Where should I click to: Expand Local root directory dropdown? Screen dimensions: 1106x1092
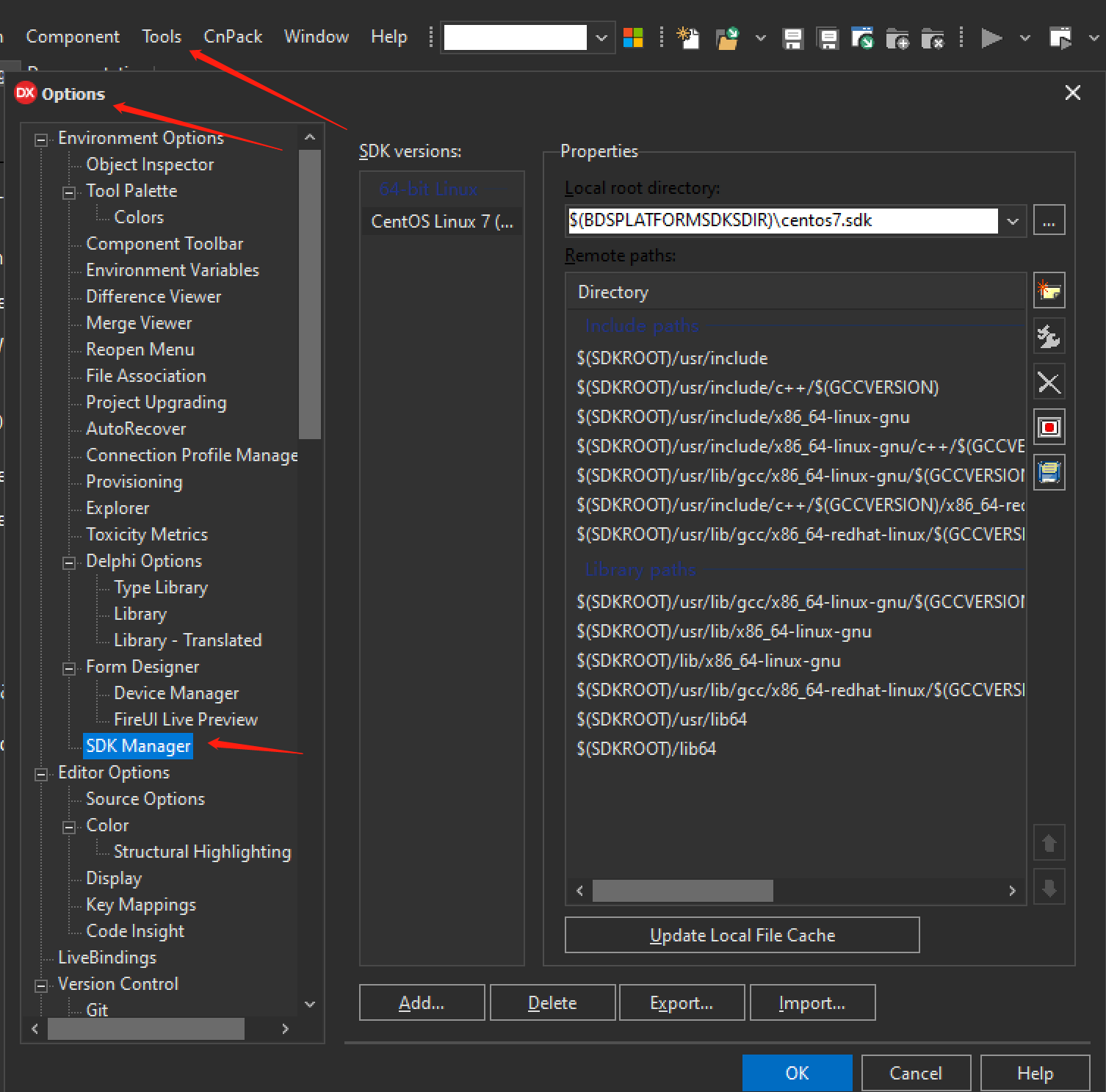[1013, 221]
